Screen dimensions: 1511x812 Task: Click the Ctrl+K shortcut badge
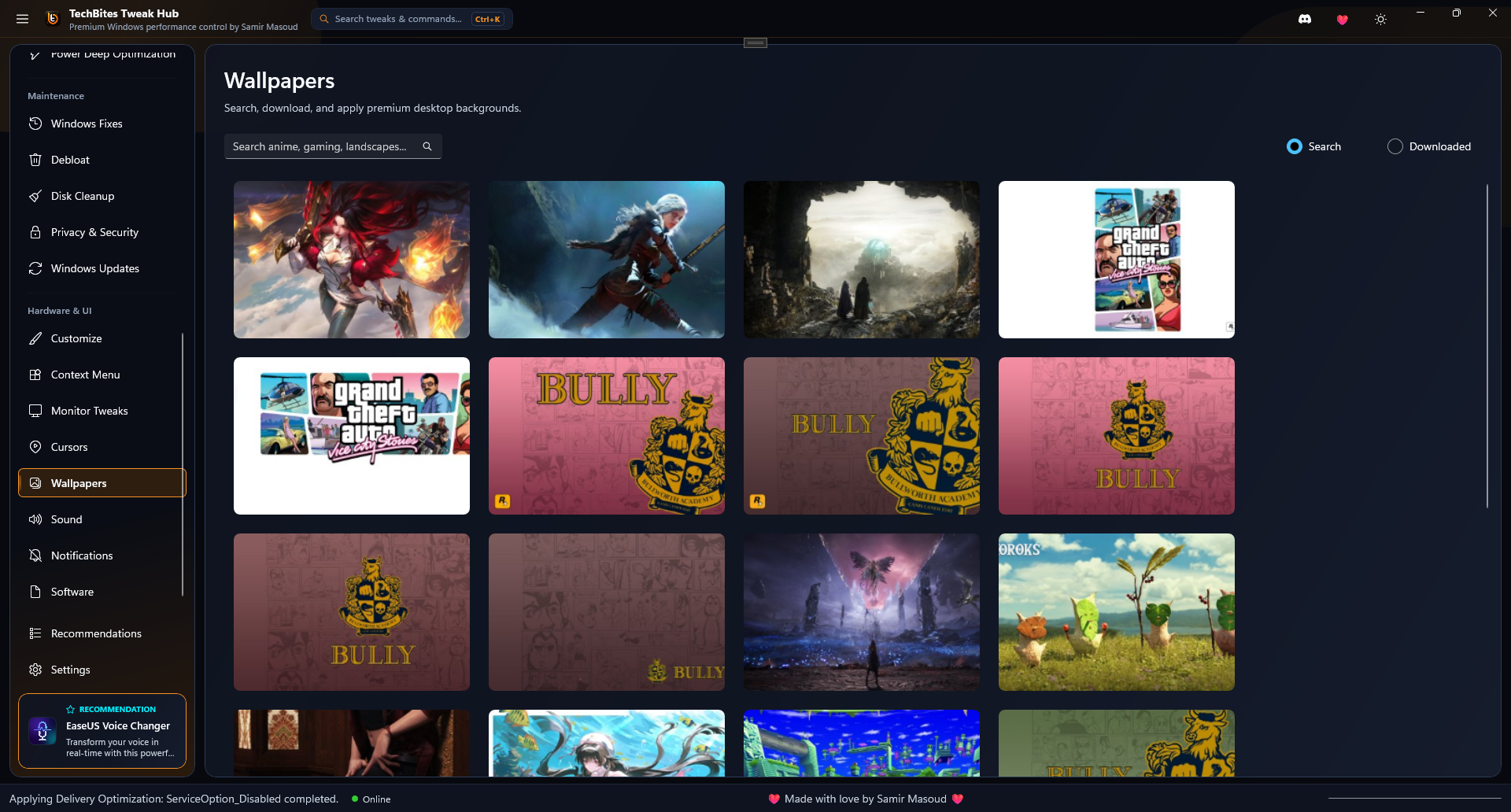pyautogui.click(x=488, y=19)
